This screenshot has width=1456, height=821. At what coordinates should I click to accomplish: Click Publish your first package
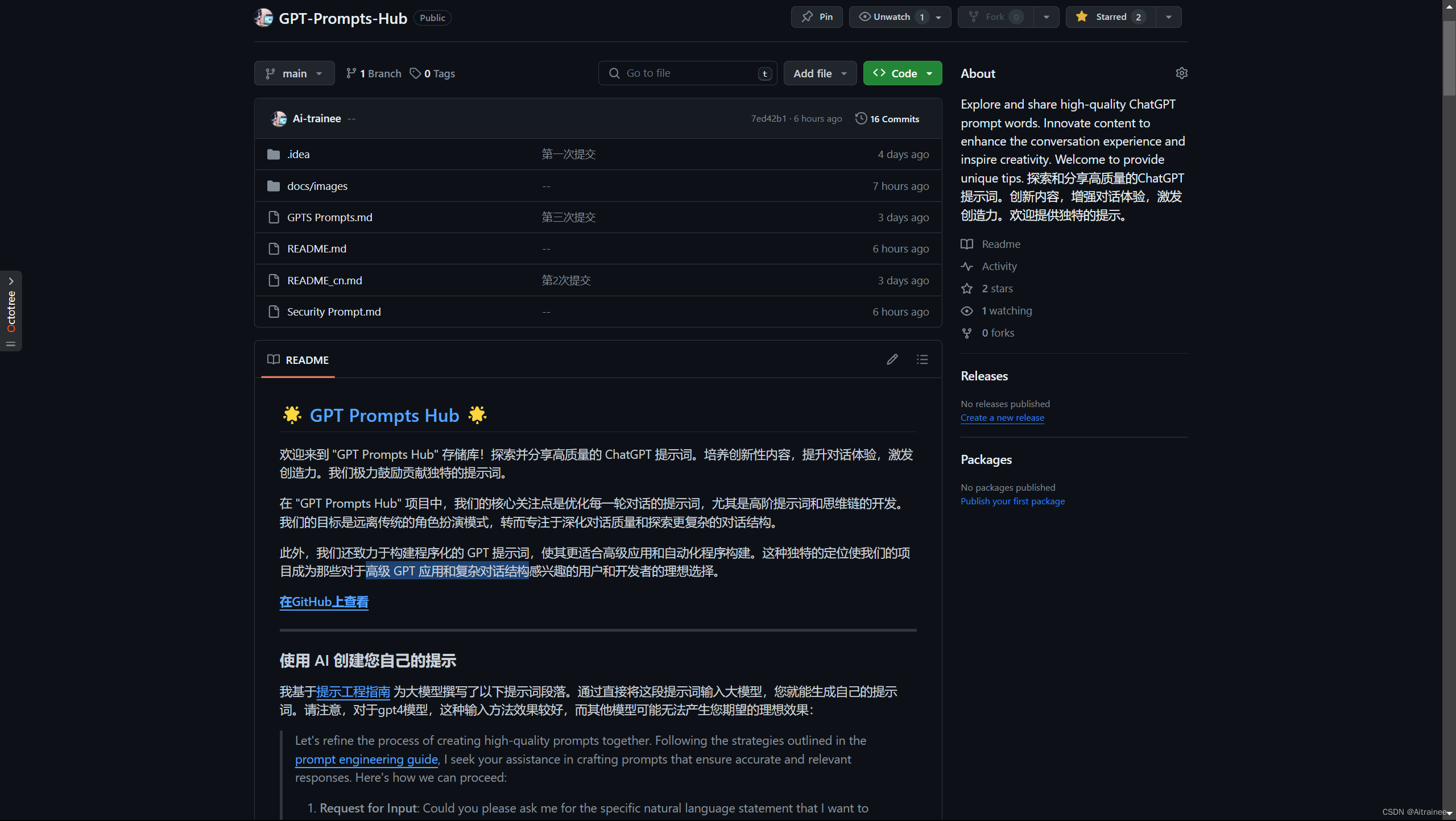pos(1012,501)
